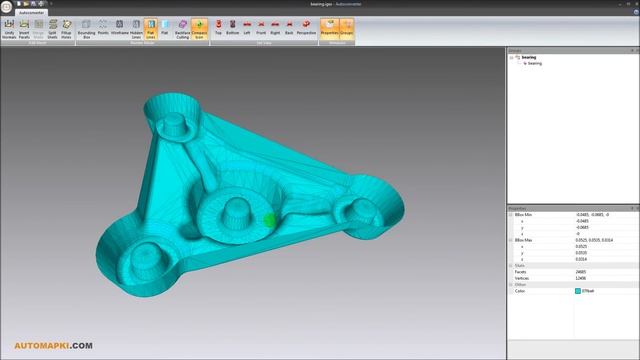Click the Color property label
This screenshot has width=640, height=360.
(520, 291)
